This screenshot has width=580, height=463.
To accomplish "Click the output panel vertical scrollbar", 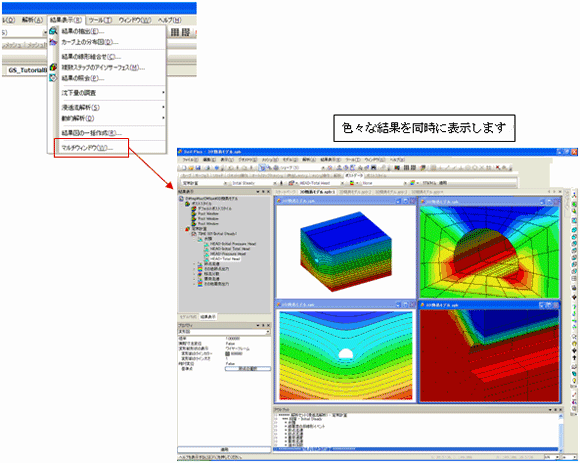I will (560, 432).
